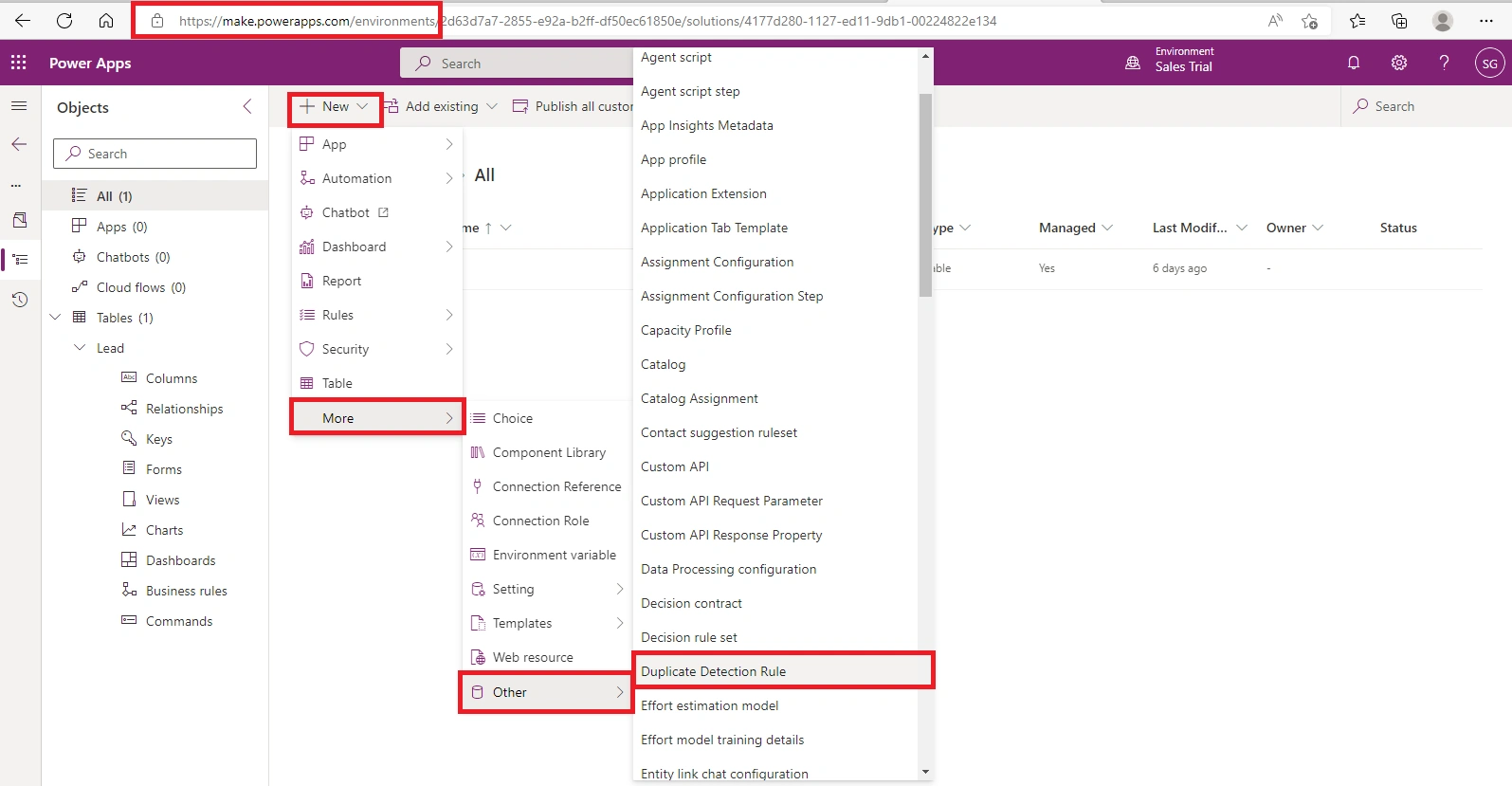
Task: Open Views under Lead
Action: 163,500
